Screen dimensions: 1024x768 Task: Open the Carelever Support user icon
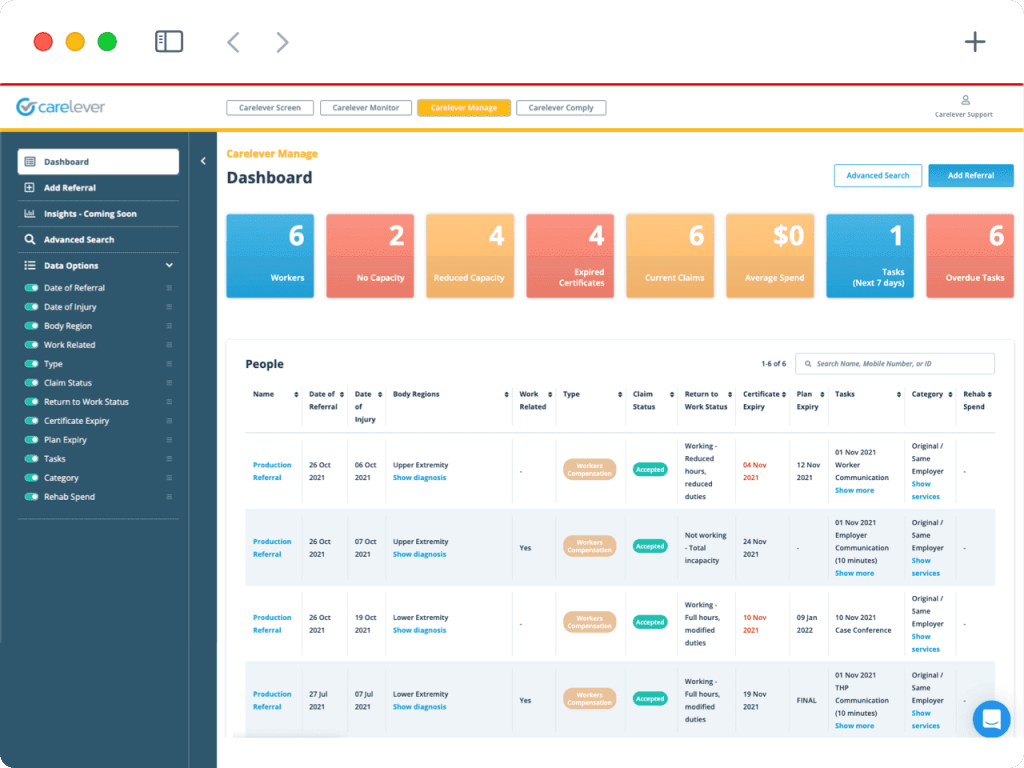965,100
